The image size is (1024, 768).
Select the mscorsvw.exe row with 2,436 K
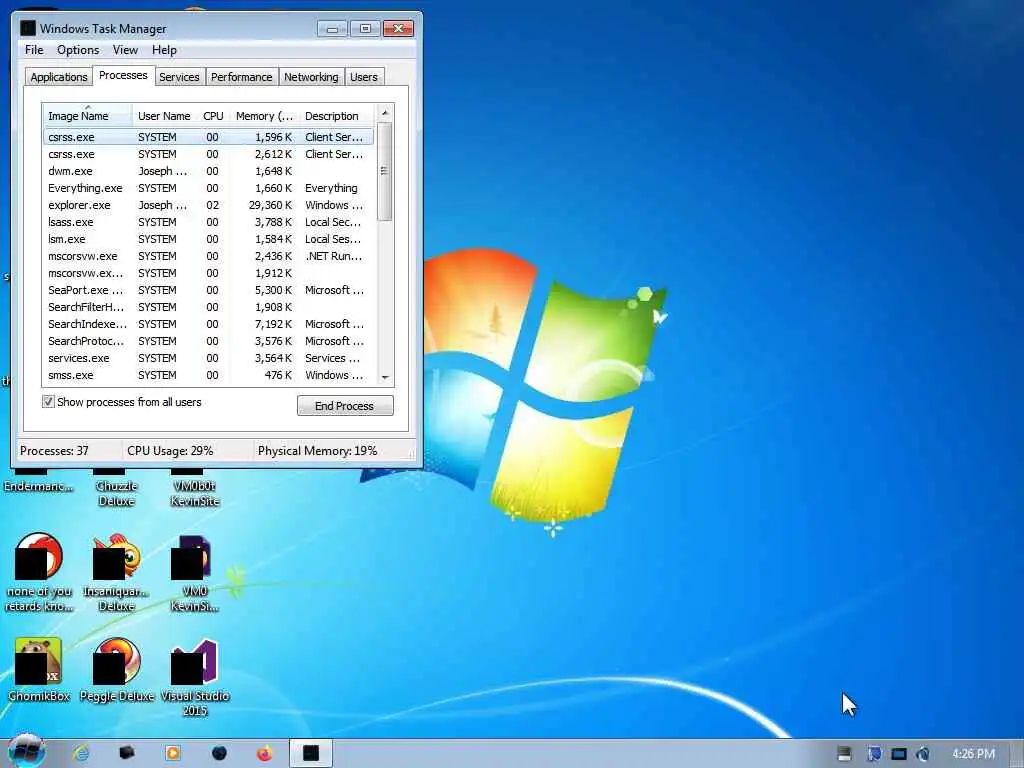coord(208,256)
